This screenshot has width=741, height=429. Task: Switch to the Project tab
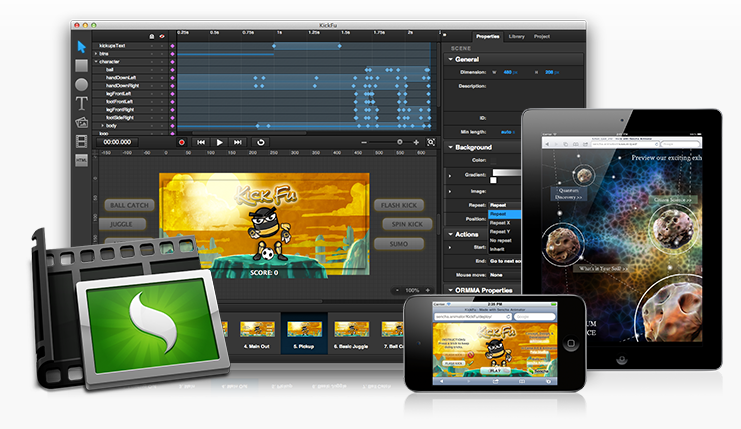pos(542,36)
